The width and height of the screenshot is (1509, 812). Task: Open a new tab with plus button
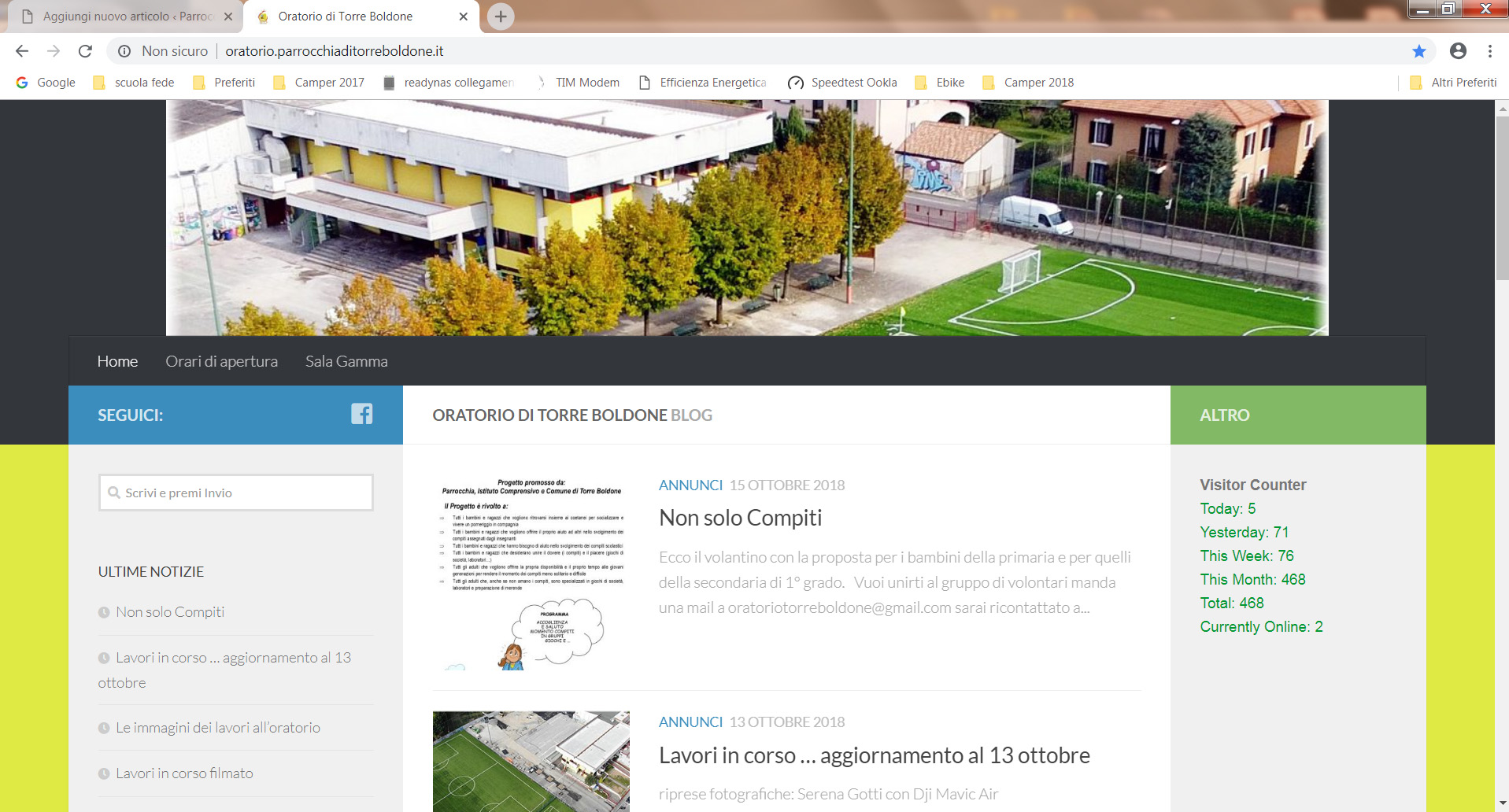point(501,17)
